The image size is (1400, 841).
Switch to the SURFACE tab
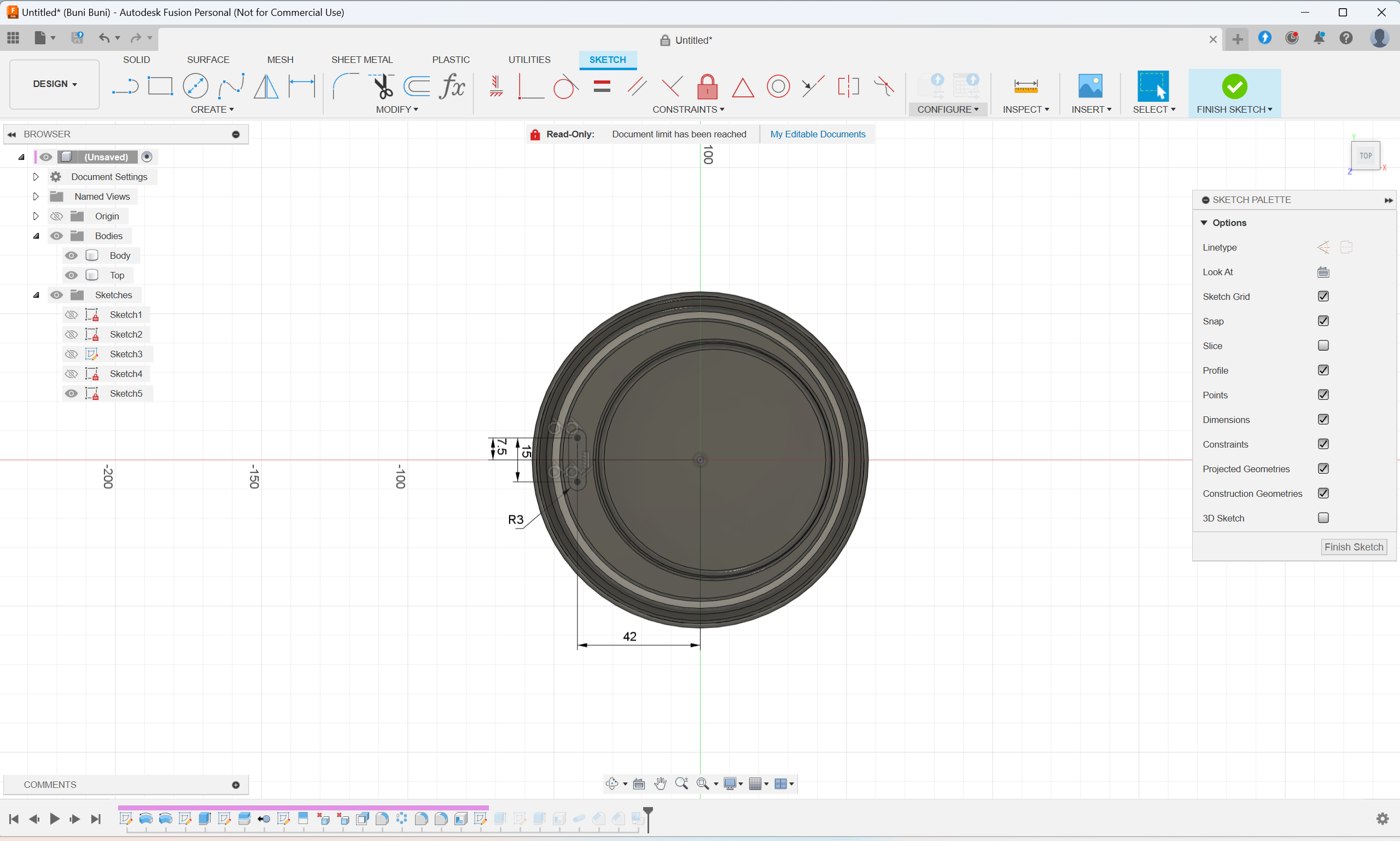208,60
